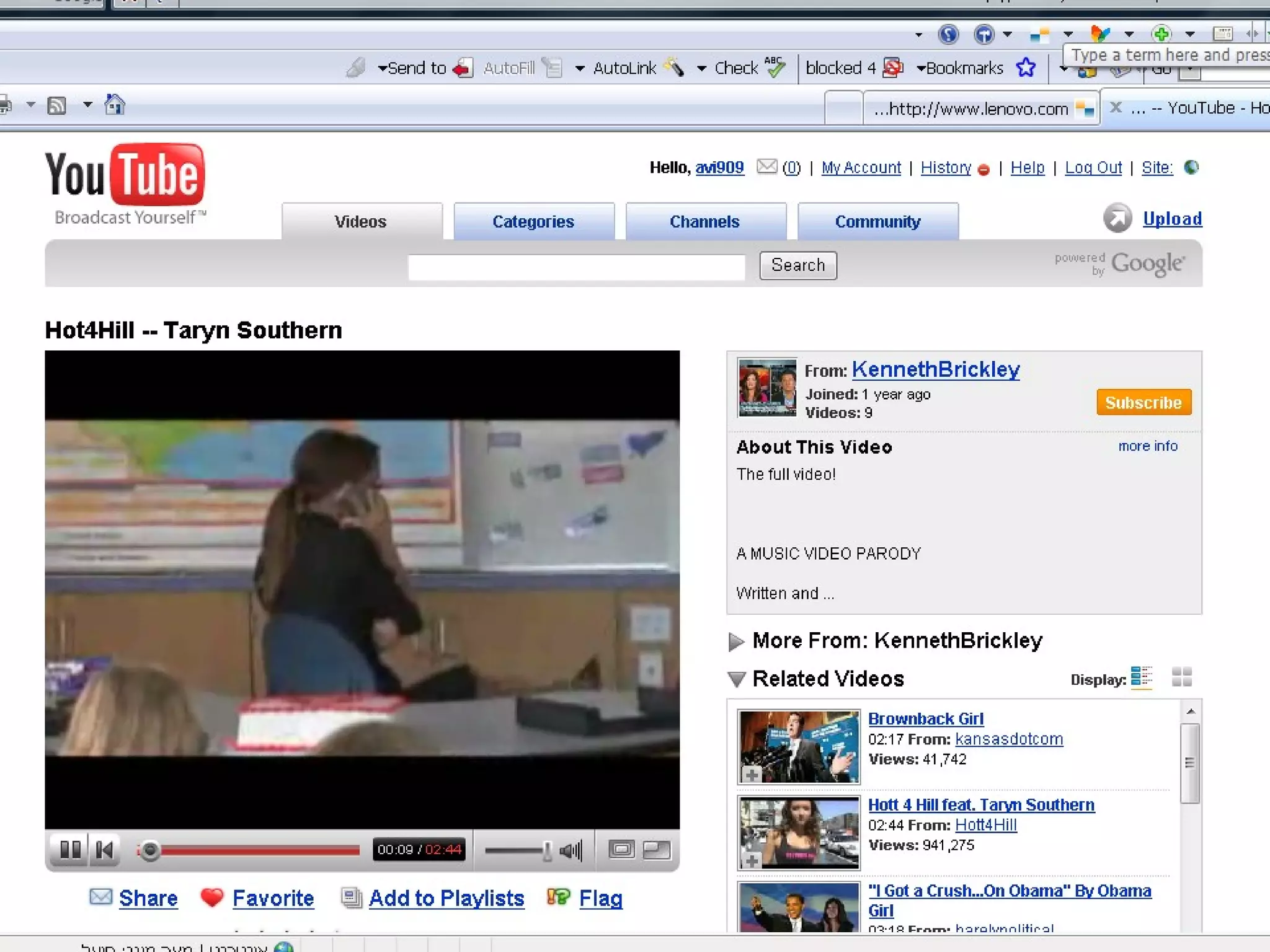Collapse the Related Videos section
The height and width of the screenshot is (952, 1270).
click(736, 679)
